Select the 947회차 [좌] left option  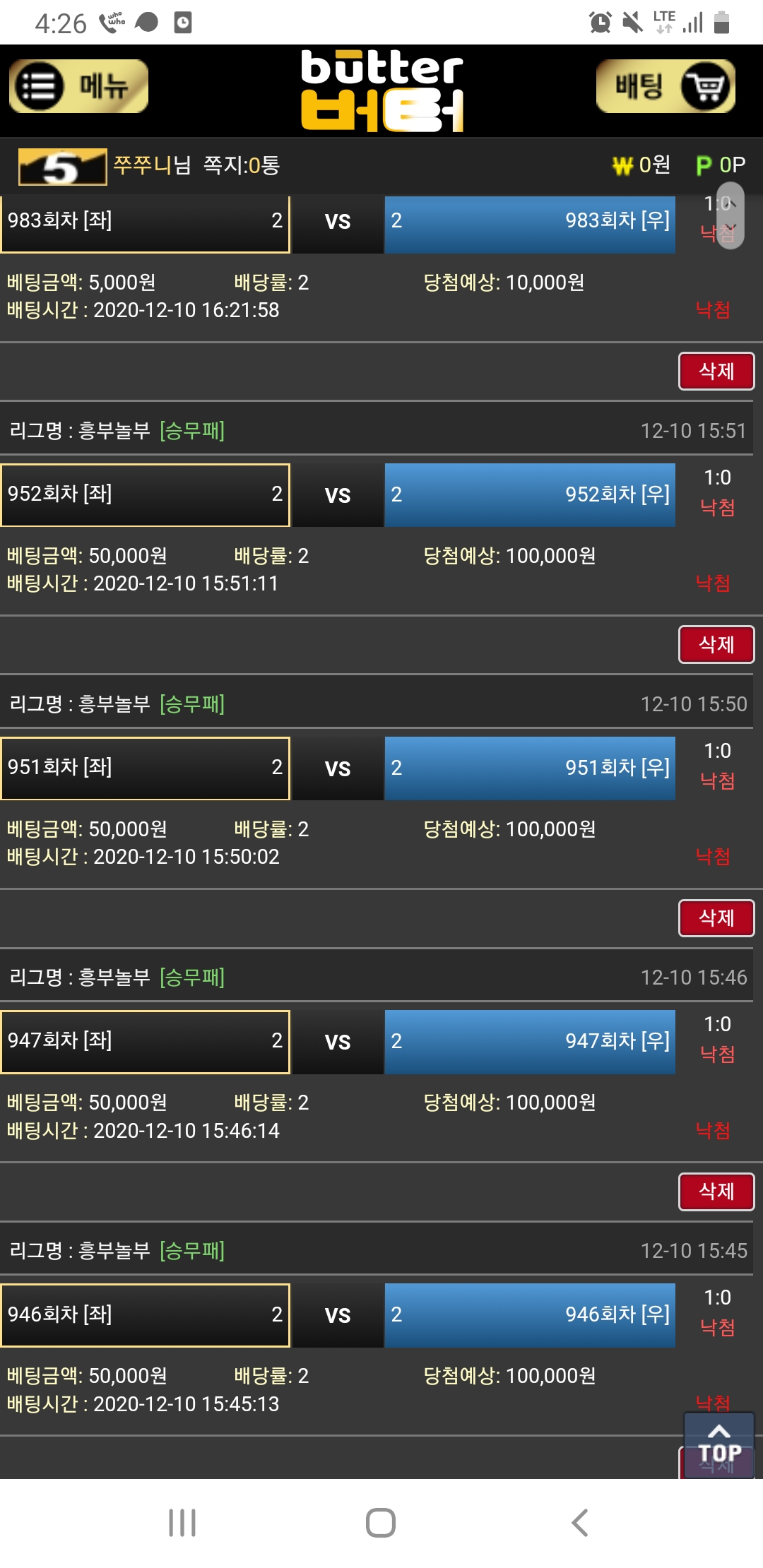(145, 1041)
